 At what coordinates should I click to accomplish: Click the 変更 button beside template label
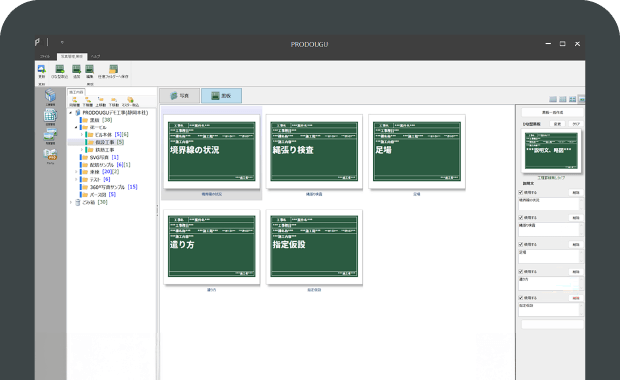557,124
